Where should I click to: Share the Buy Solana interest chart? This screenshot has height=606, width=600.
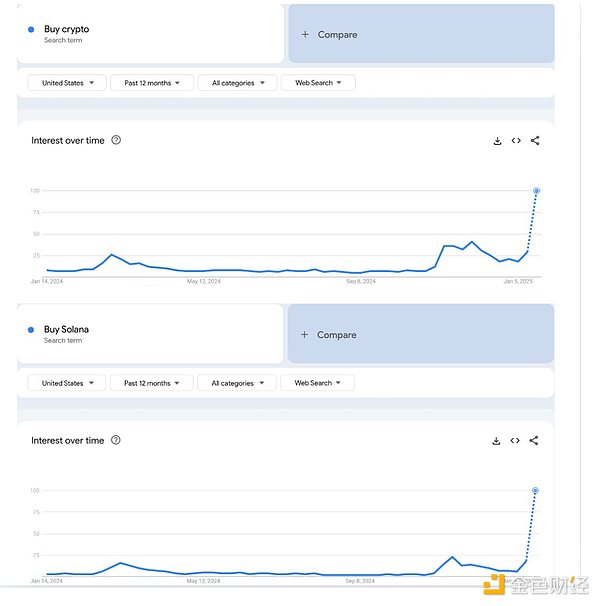tap(534, 441)
